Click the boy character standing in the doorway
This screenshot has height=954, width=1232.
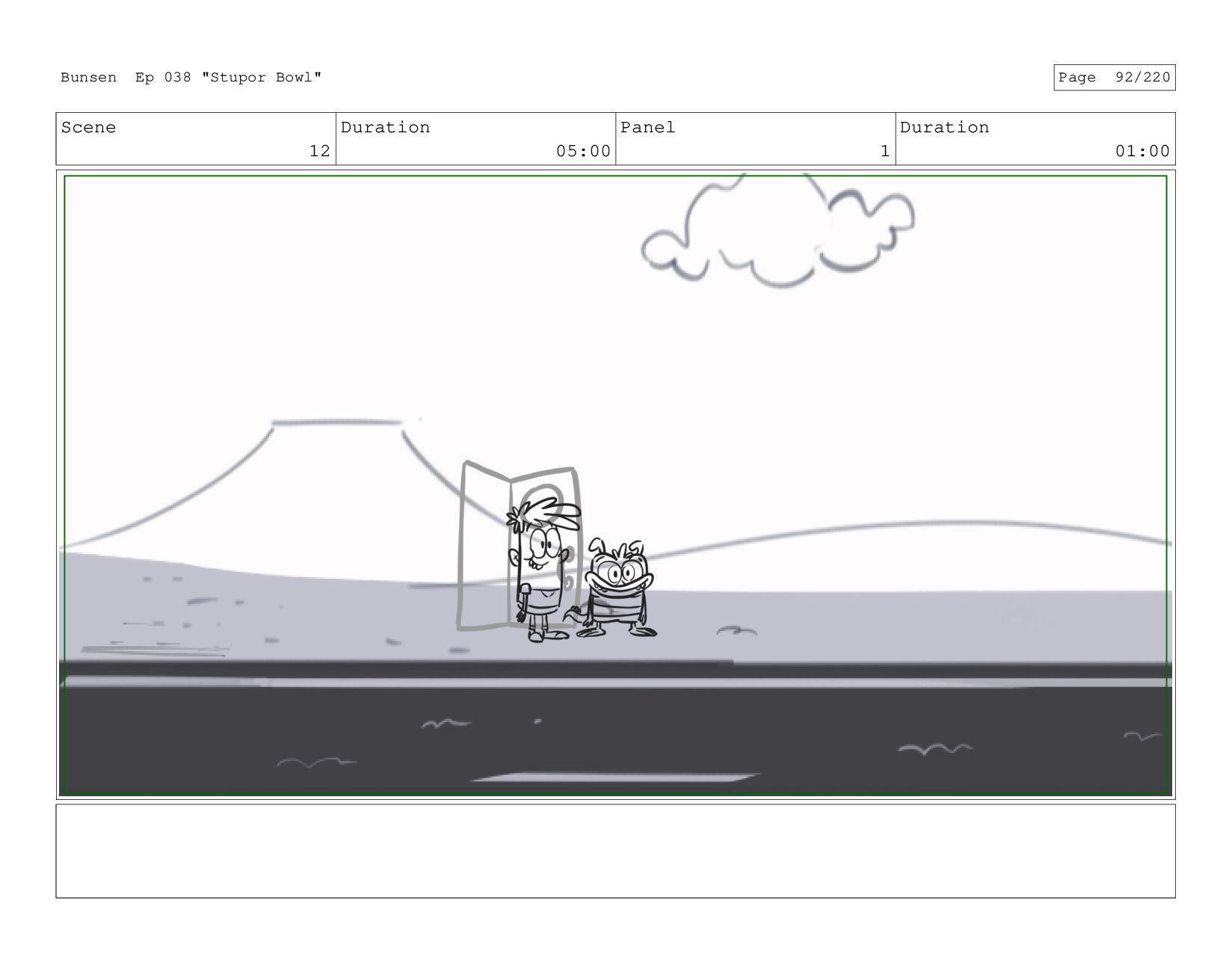click(542, 570)
